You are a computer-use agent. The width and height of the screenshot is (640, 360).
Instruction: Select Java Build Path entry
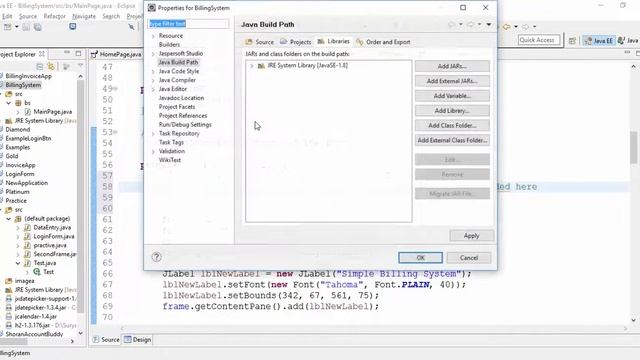[178, 62]
